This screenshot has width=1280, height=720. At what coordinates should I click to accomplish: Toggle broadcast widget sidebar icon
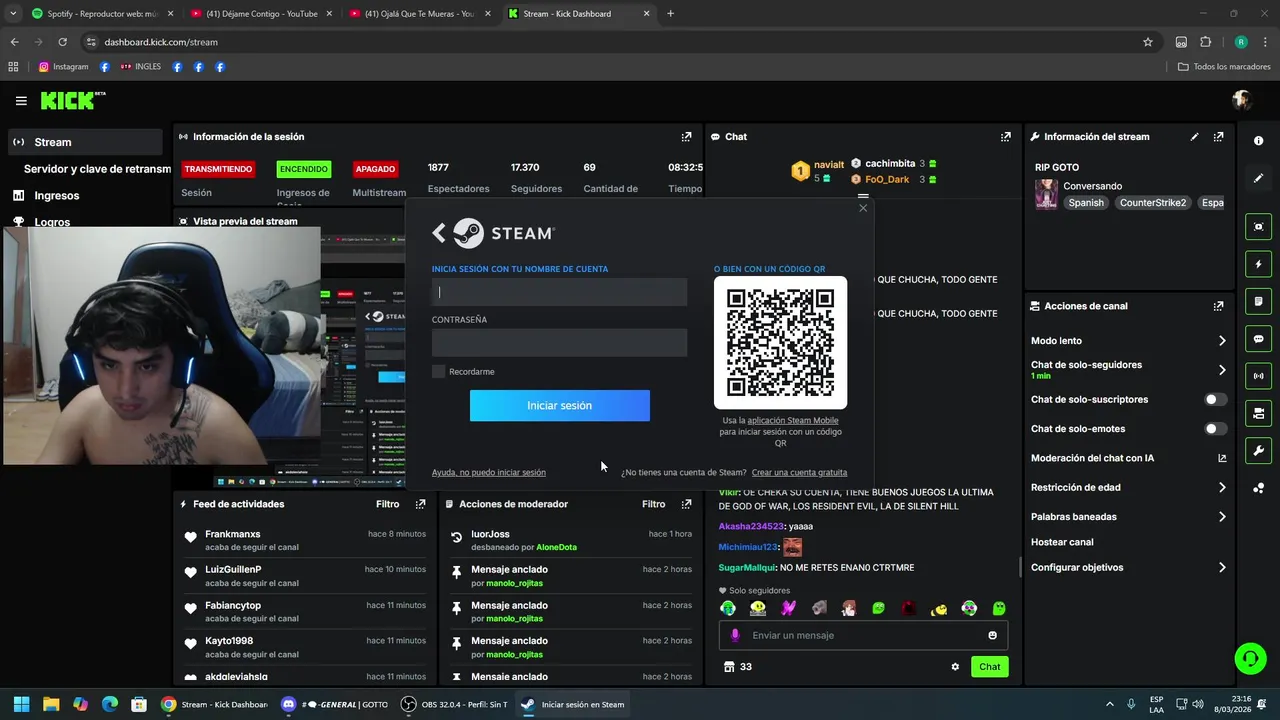point(1258,376)
